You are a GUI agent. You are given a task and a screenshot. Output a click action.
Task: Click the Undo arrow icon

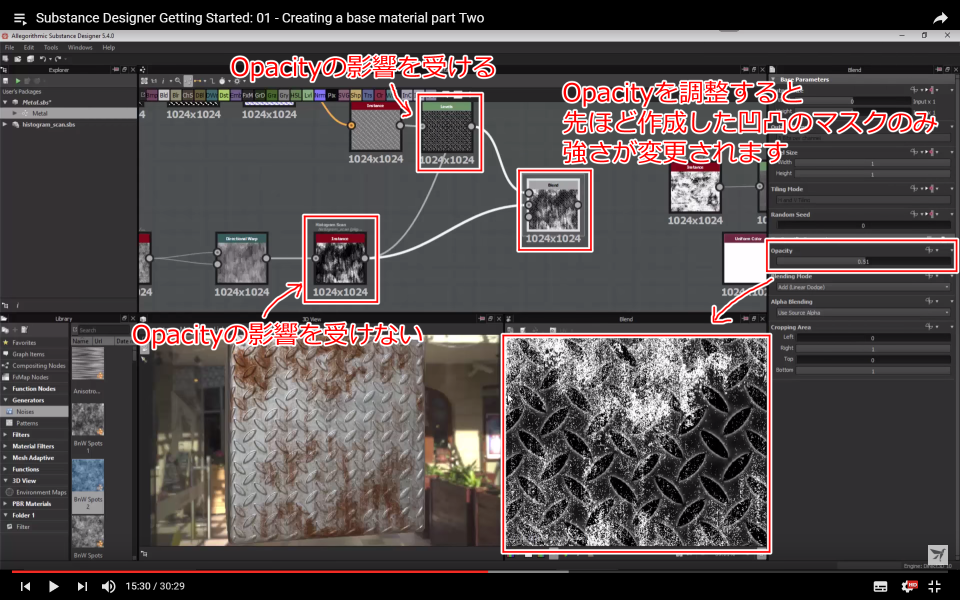(42, 59)
